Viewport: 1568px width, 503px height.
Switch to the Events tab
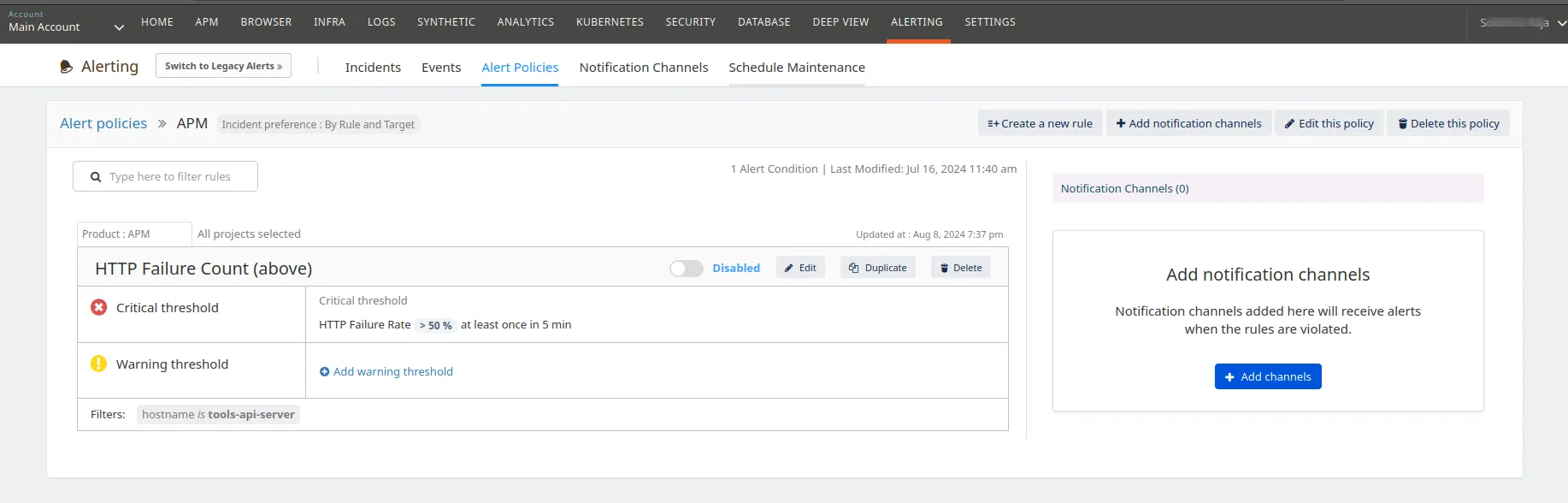[x=441, y=68]
